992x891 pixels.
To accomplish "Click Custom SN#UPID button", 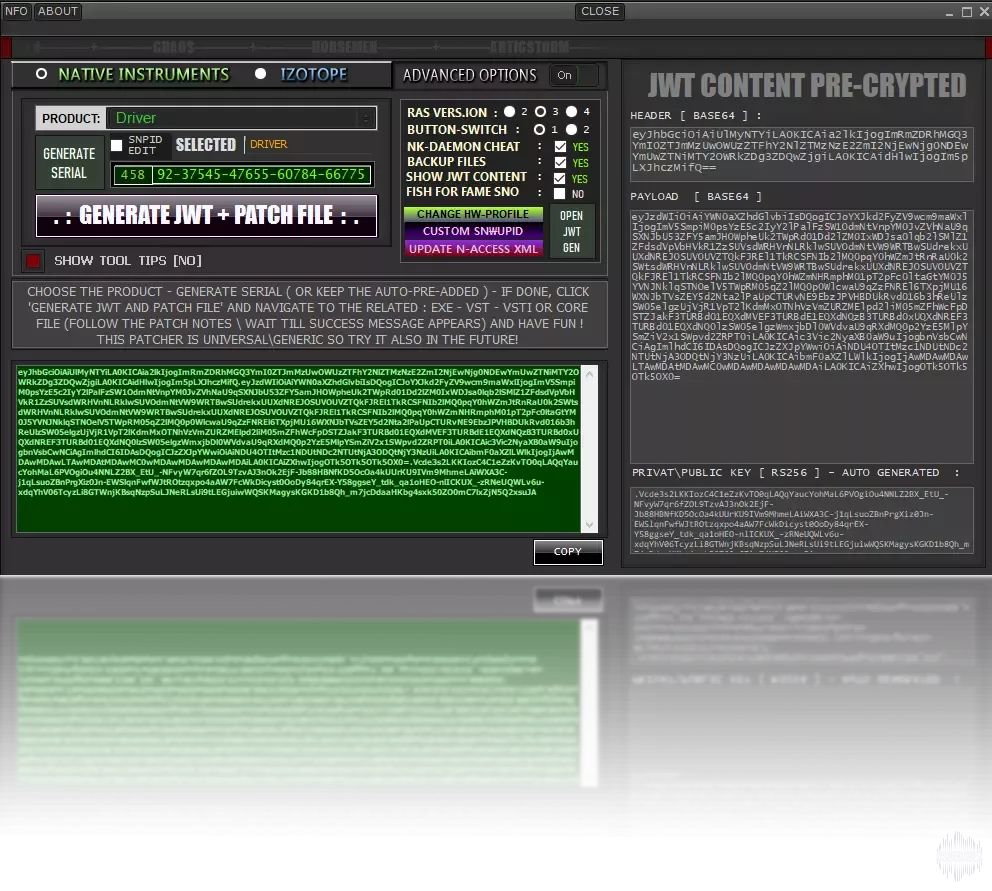I will 473,231.
